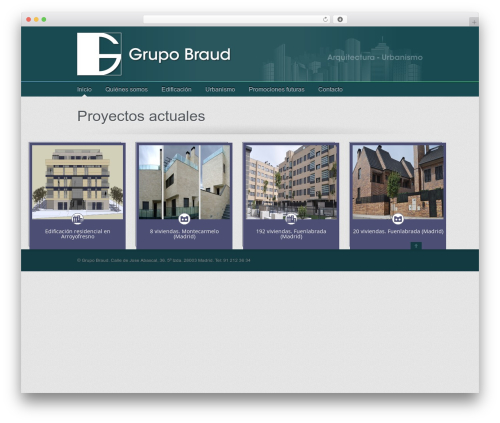Open the Urbanismo menu item
This screenshot has height=423, width=500.
[x=220, y=89]
